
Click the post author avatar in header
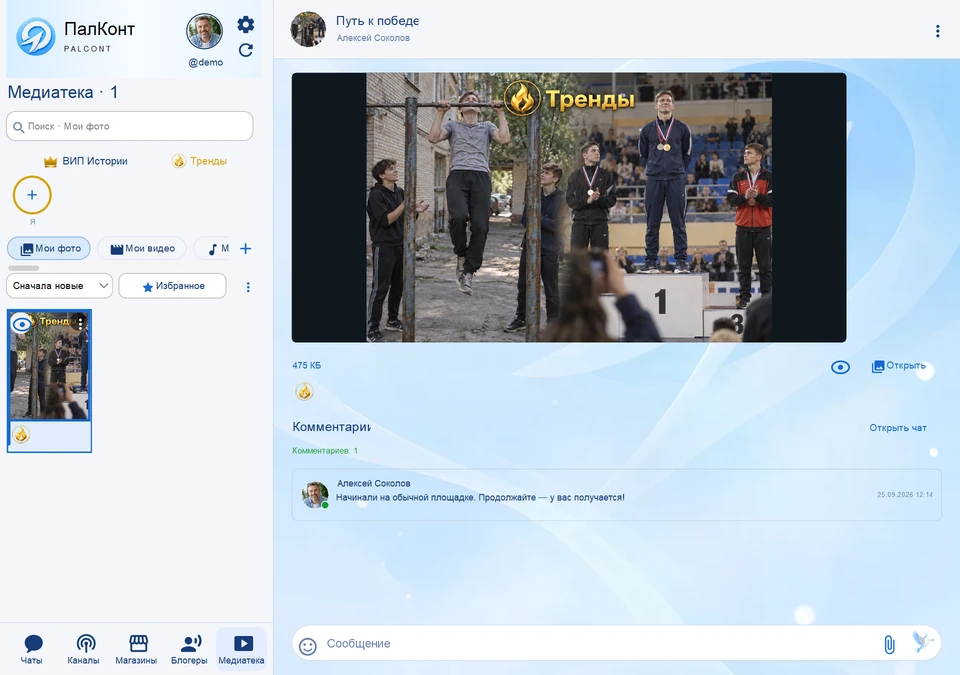(x=308, y=29)
